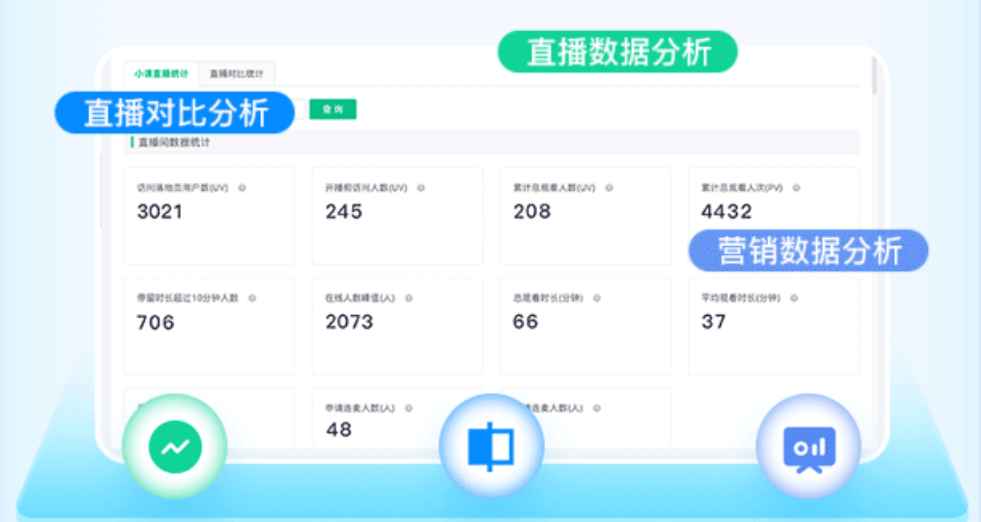Click the value 706
This screenshot has height=522, width=981.
point(155,322)
